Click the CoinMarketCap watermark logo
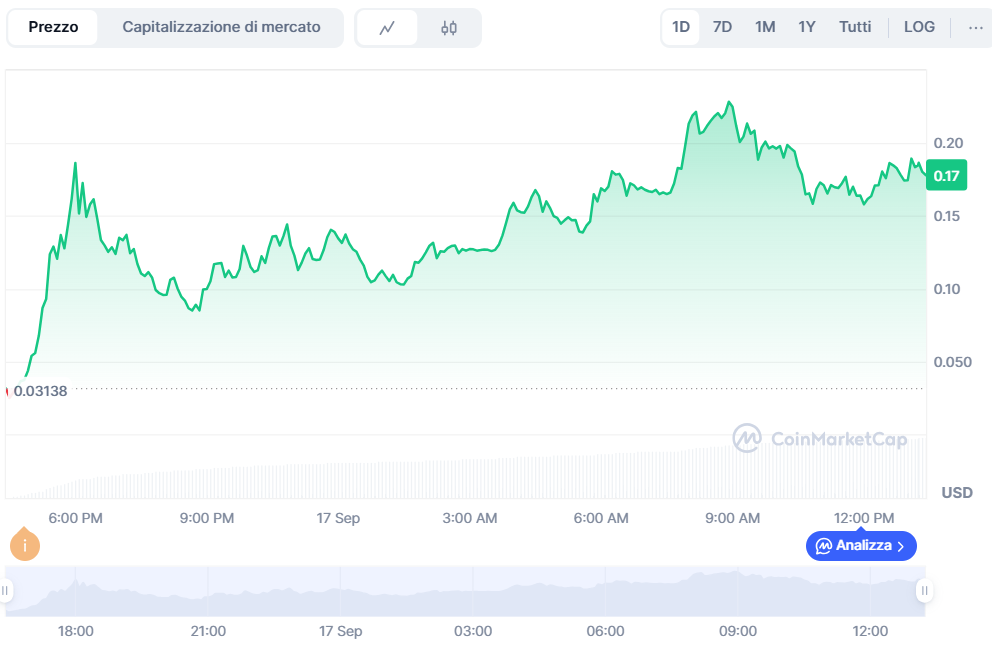The width and height of the screenshot is (992, 652). coord(820,438)
